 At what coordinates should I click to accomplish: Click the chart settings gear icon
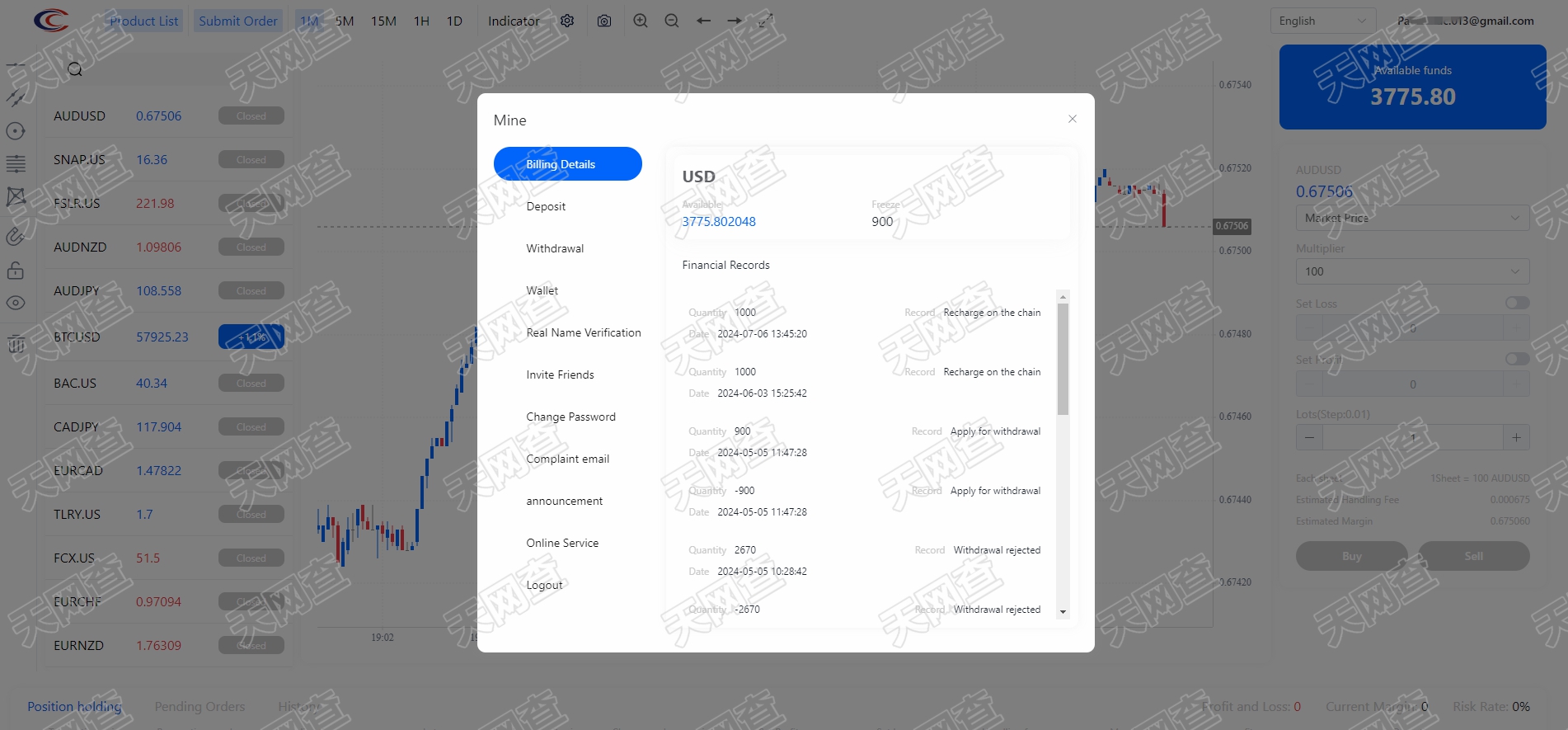[x=567, y=21]
